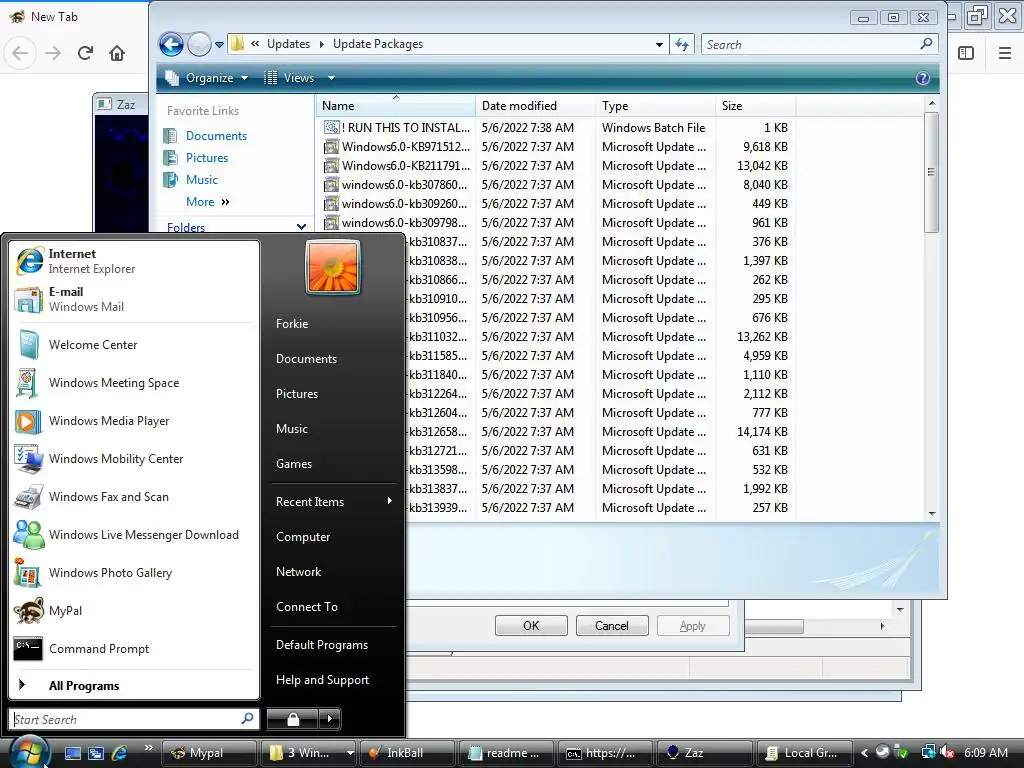Open the browser hamburger menu

pos(1004,53)
